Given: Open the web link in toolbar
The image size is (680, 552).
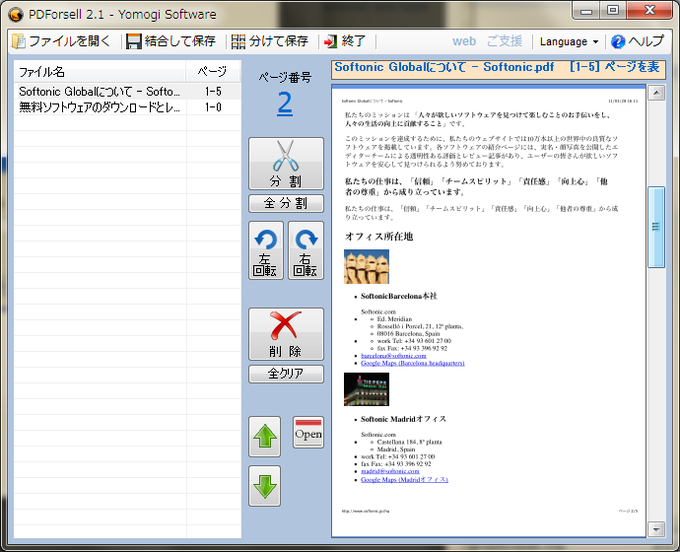Looking at the screenshot, I should [x=464, y=42].
